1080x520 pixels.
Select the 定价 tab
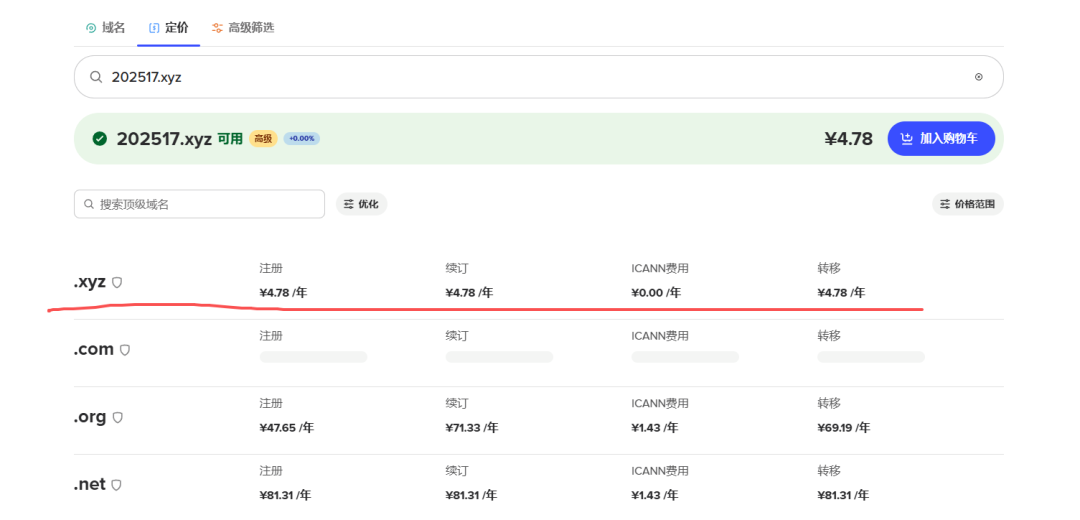[x=169, y=28]
